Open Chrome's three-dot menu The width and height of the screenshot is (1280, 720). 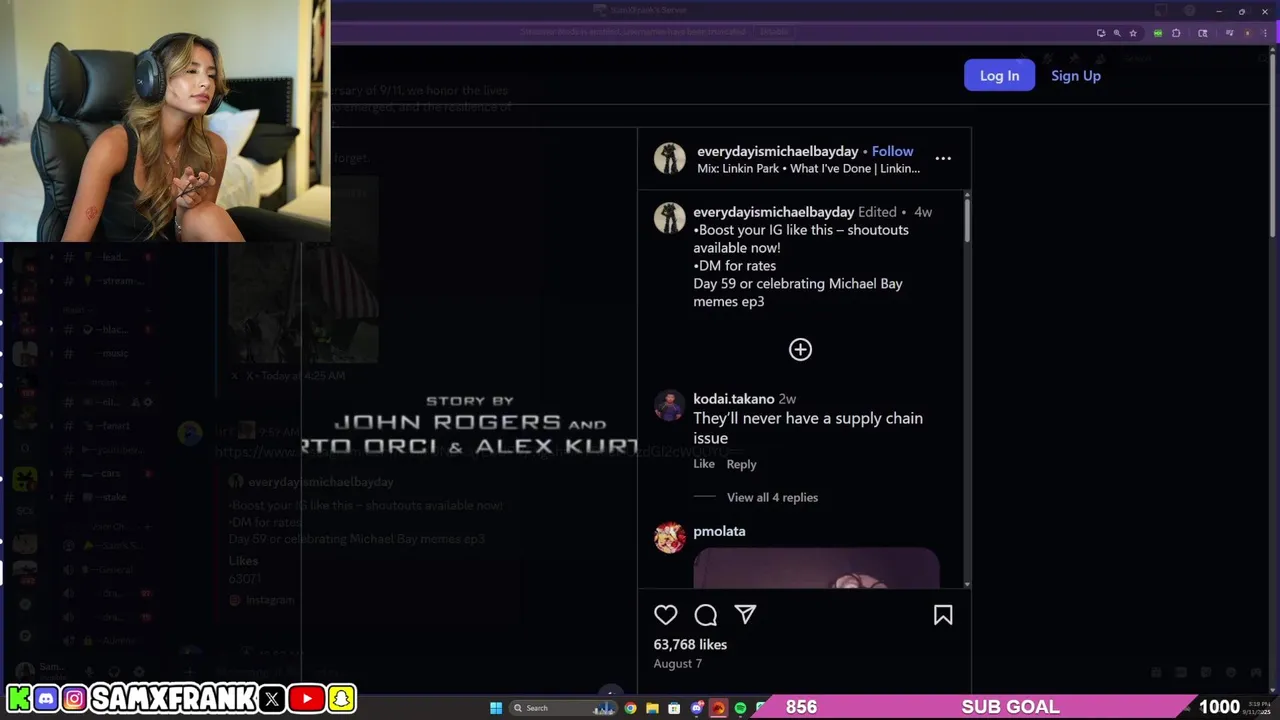pos(1264,33)
